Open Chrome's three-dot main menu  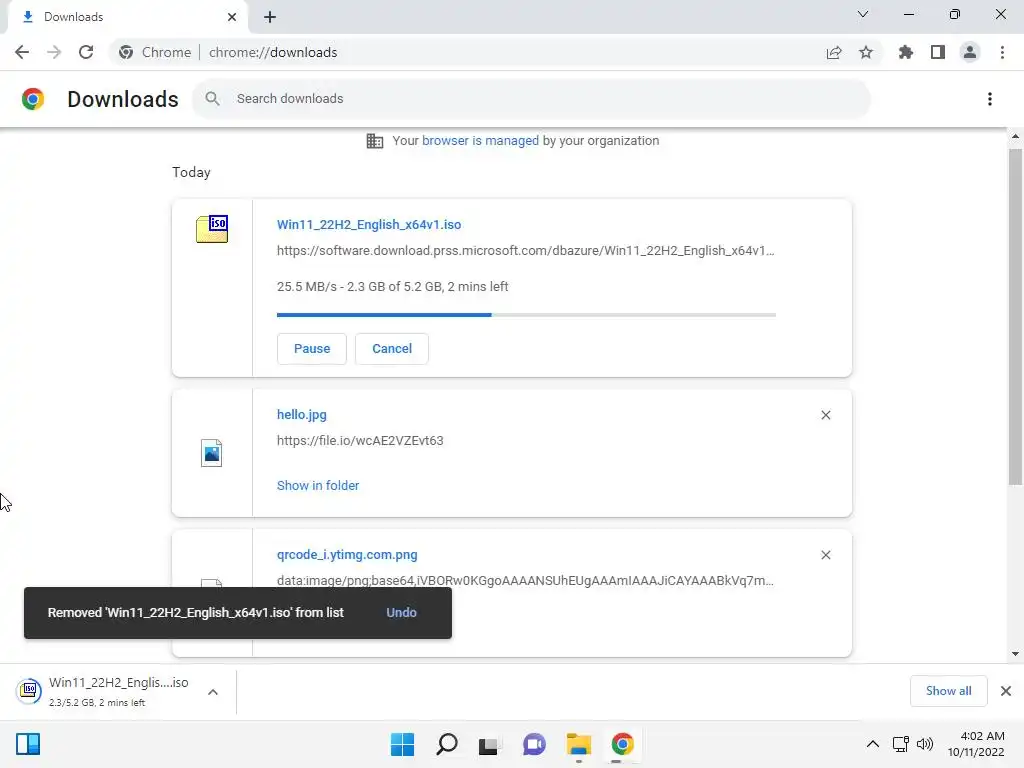(x=1002, y=52)
